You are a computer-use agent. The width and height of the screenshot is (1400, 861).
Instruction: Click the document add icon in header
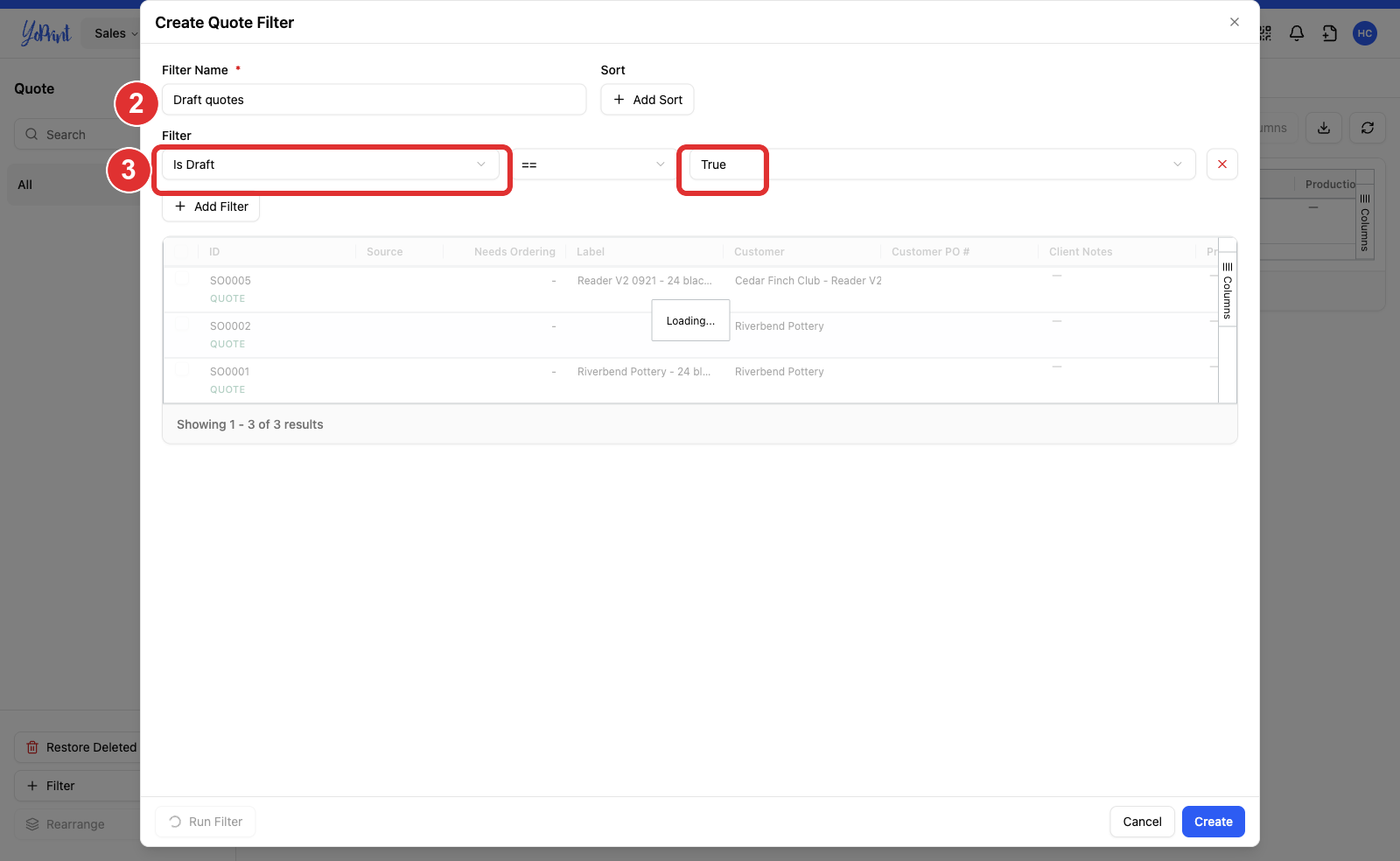[1329, 33]
